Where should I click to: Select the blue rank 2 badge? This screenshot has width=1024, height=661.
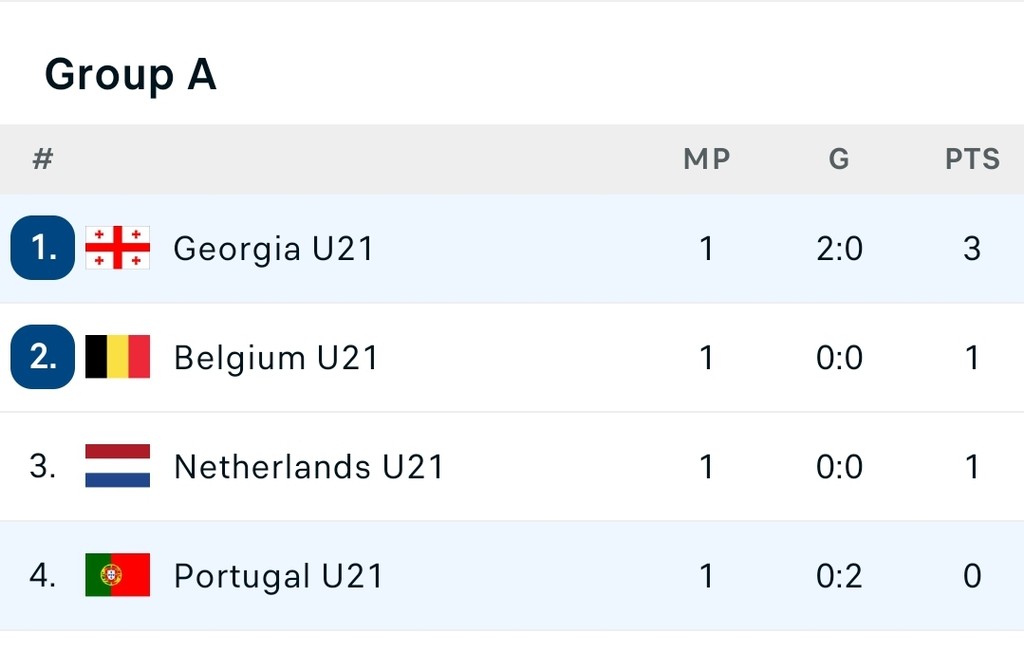(42, 357)
